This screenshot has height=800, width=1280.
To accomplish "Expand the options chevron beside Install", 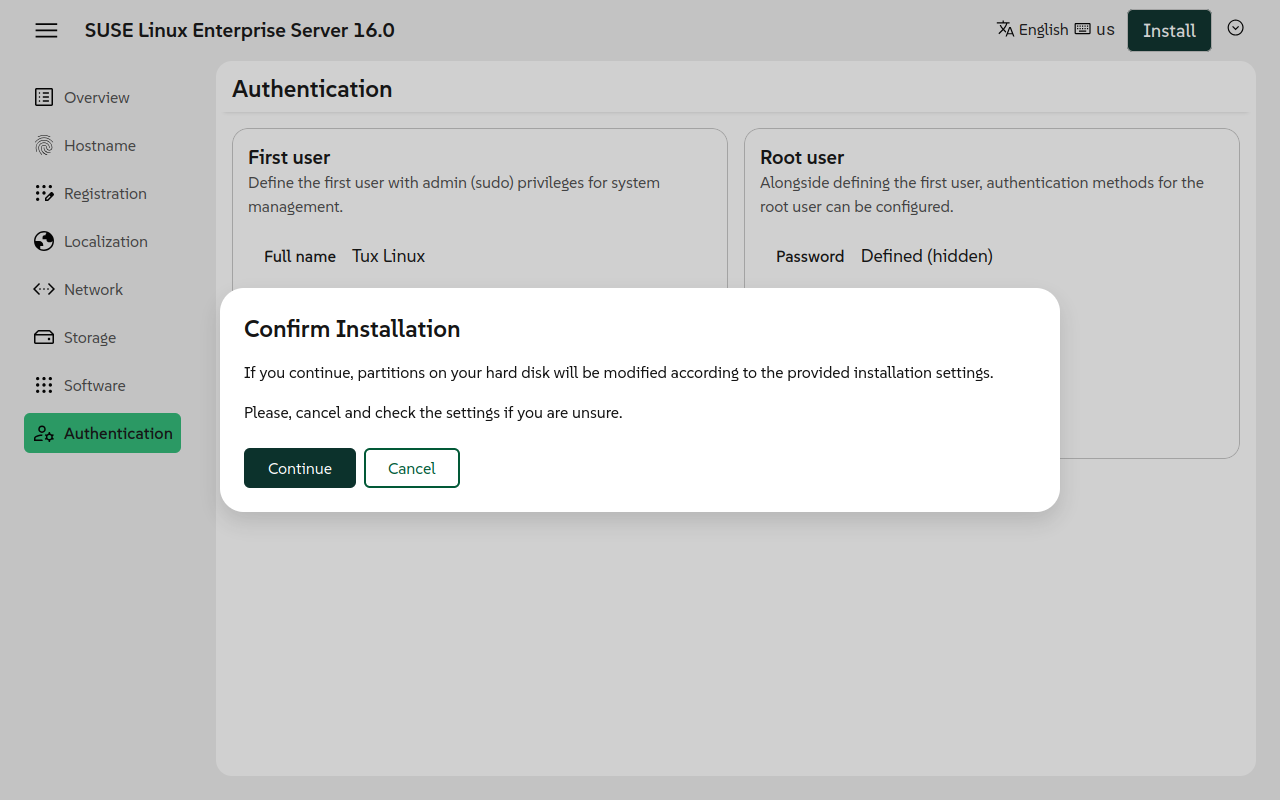I will 1235,28.
